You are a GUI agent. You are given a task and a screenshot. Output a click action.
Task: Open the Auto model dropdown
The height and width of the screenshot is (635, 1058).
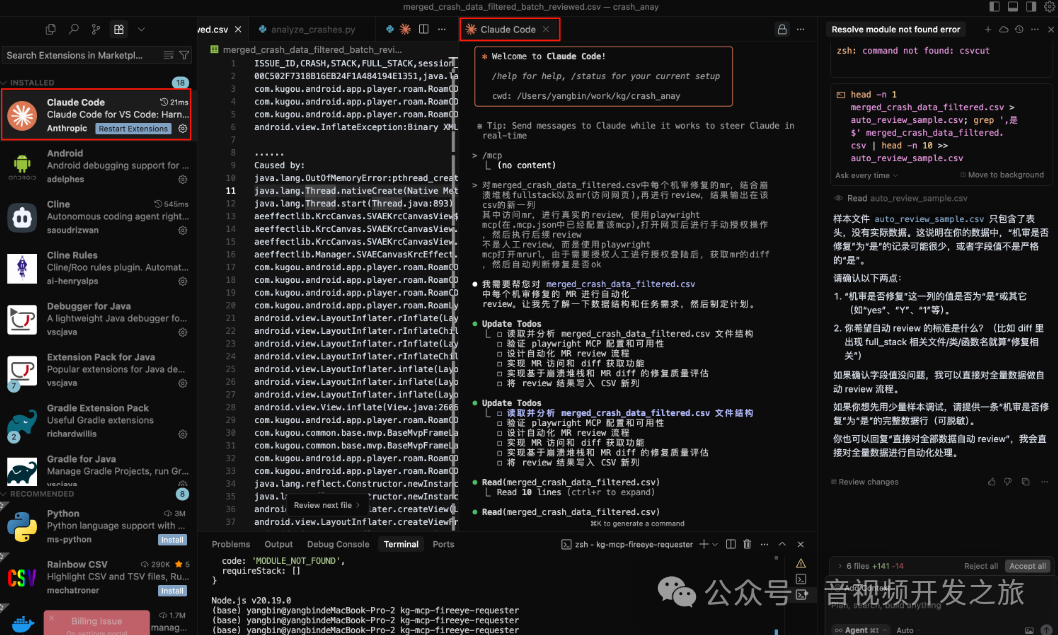(x=908, y=630)
